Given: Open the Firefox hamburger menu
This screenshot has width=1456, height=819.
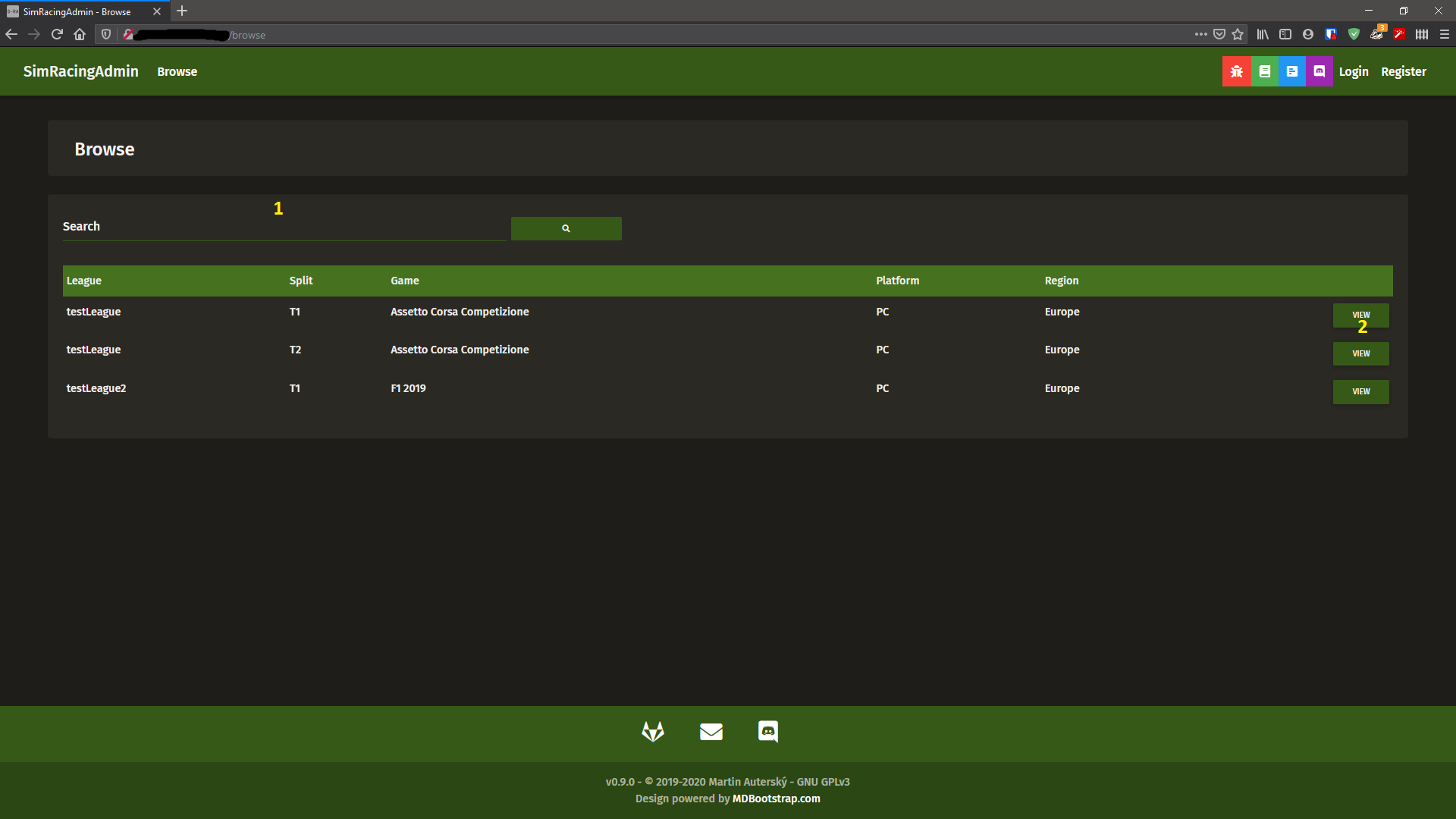Looking at the screenshot, I should tap(1445, 34).
